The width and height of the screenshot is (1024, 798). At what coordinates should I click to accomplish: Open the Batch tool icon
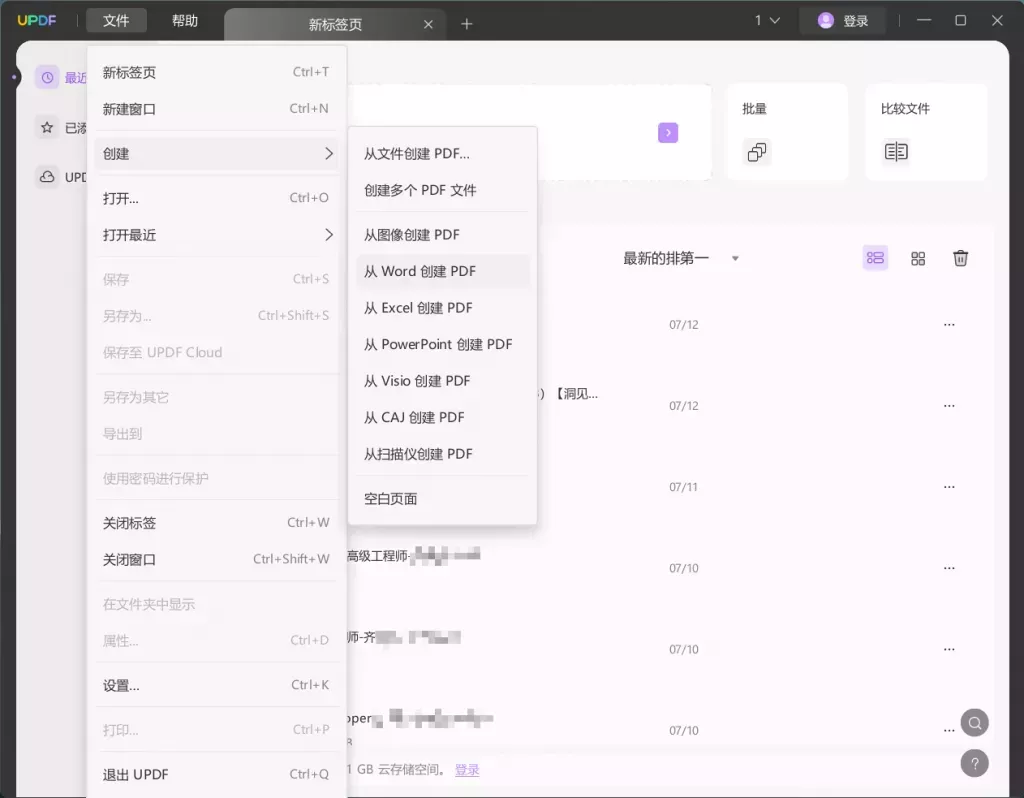[x=756, y=152]
